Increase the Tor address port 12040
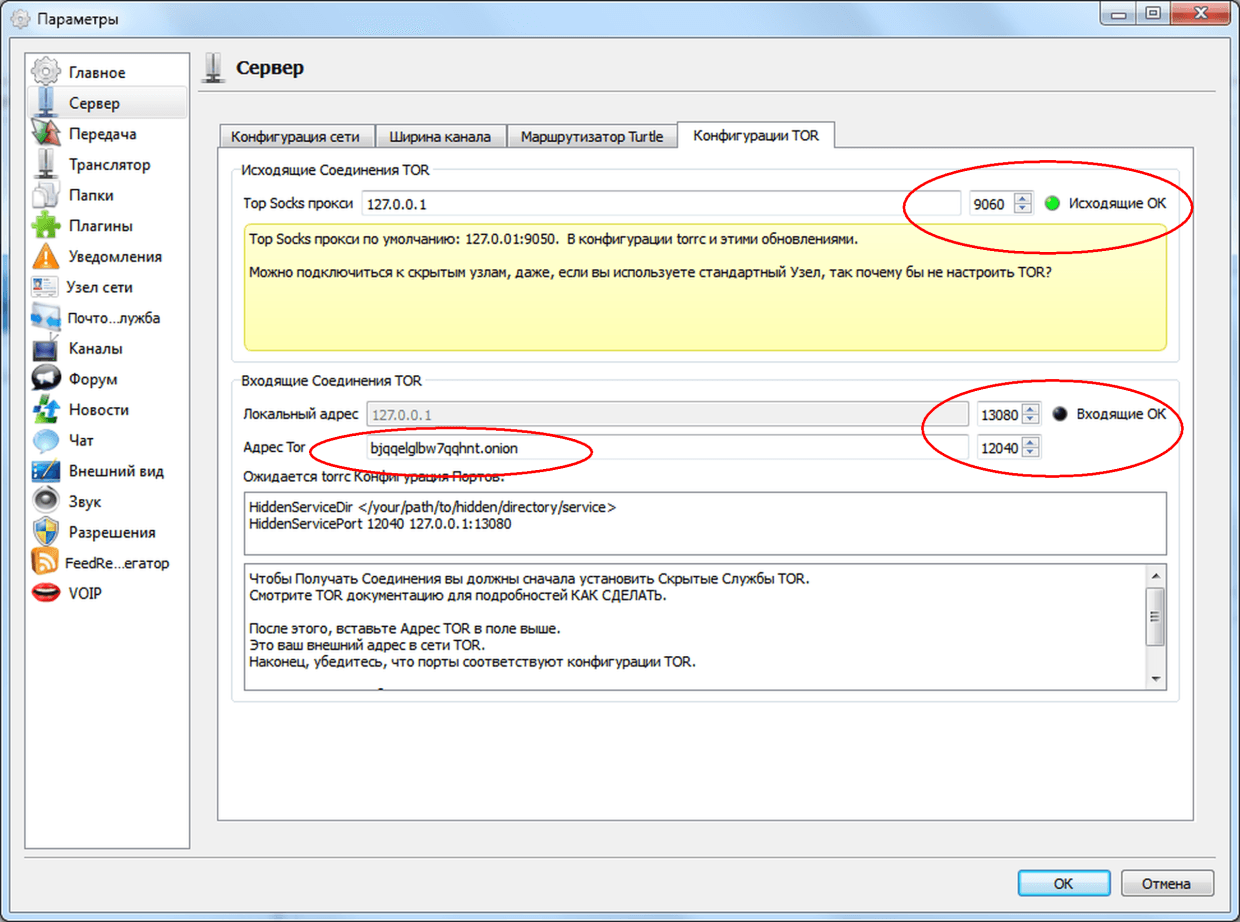 click(1031, 443)
